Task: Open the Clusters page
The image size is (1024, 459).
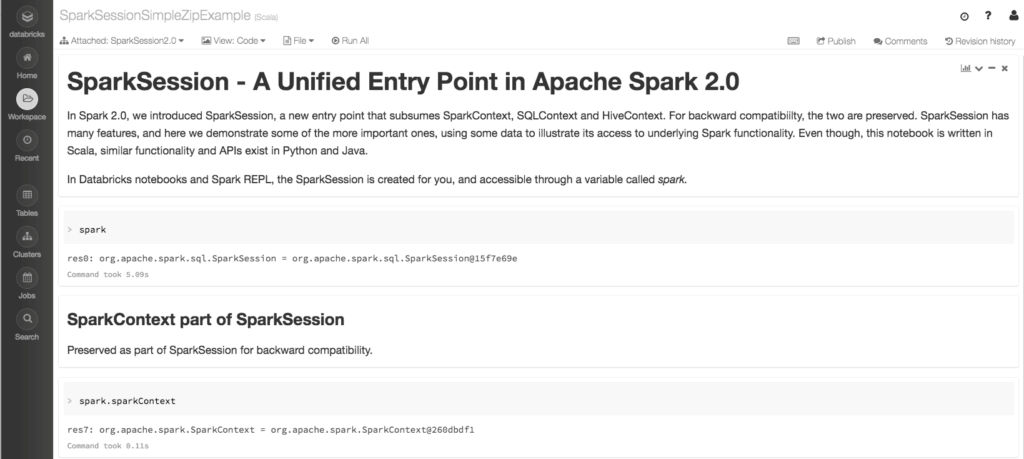Action: (x=27, y=237)
